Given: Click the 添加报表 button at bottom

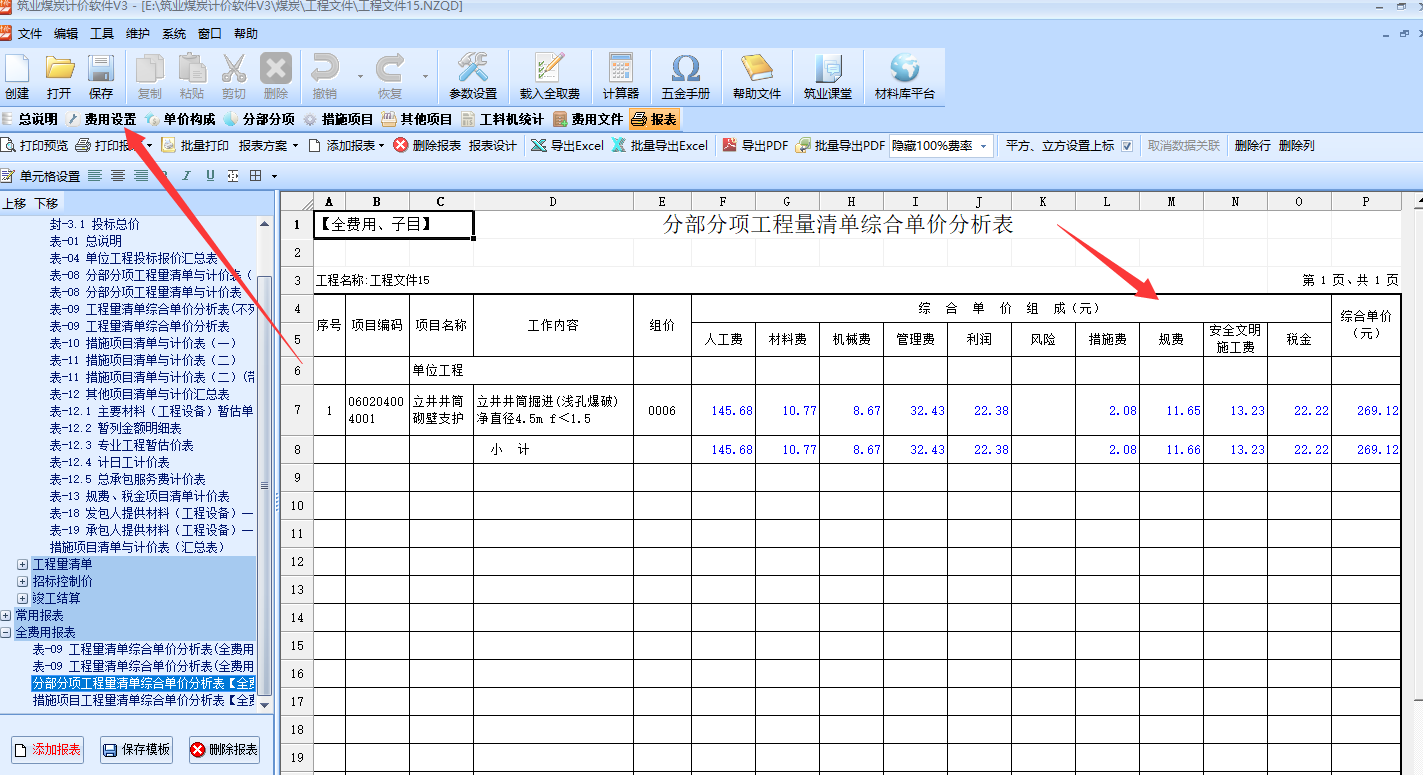Looking at the screenshot, I should (x=49, y=750).
